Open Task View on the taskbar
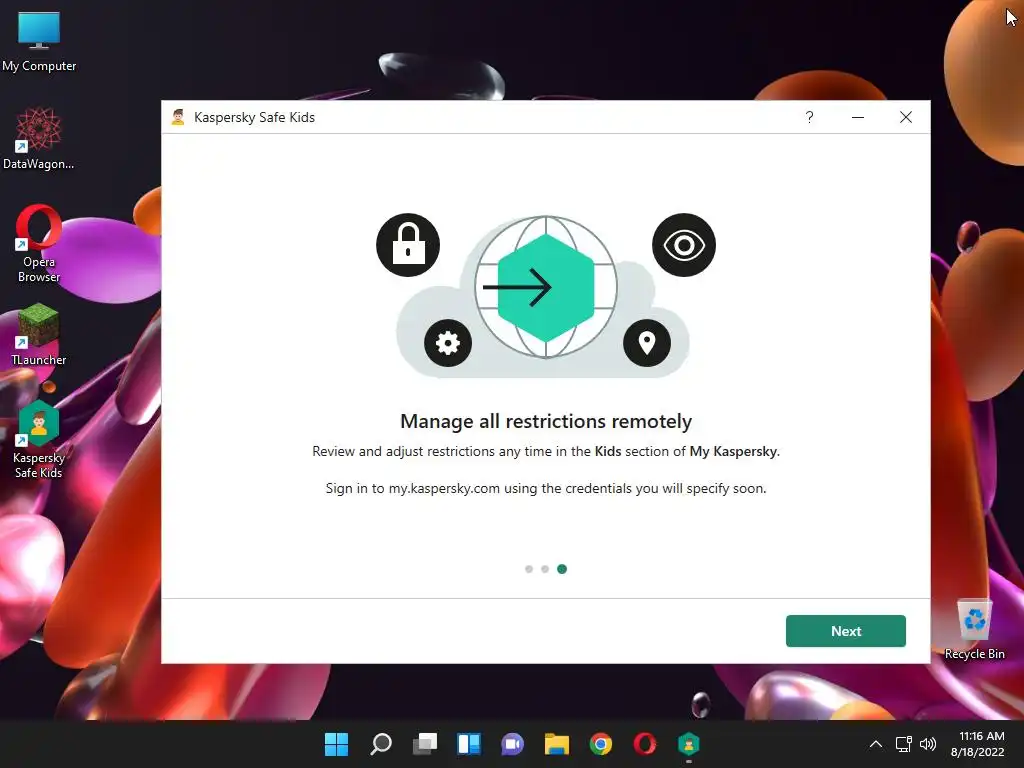 click(424, 744)
